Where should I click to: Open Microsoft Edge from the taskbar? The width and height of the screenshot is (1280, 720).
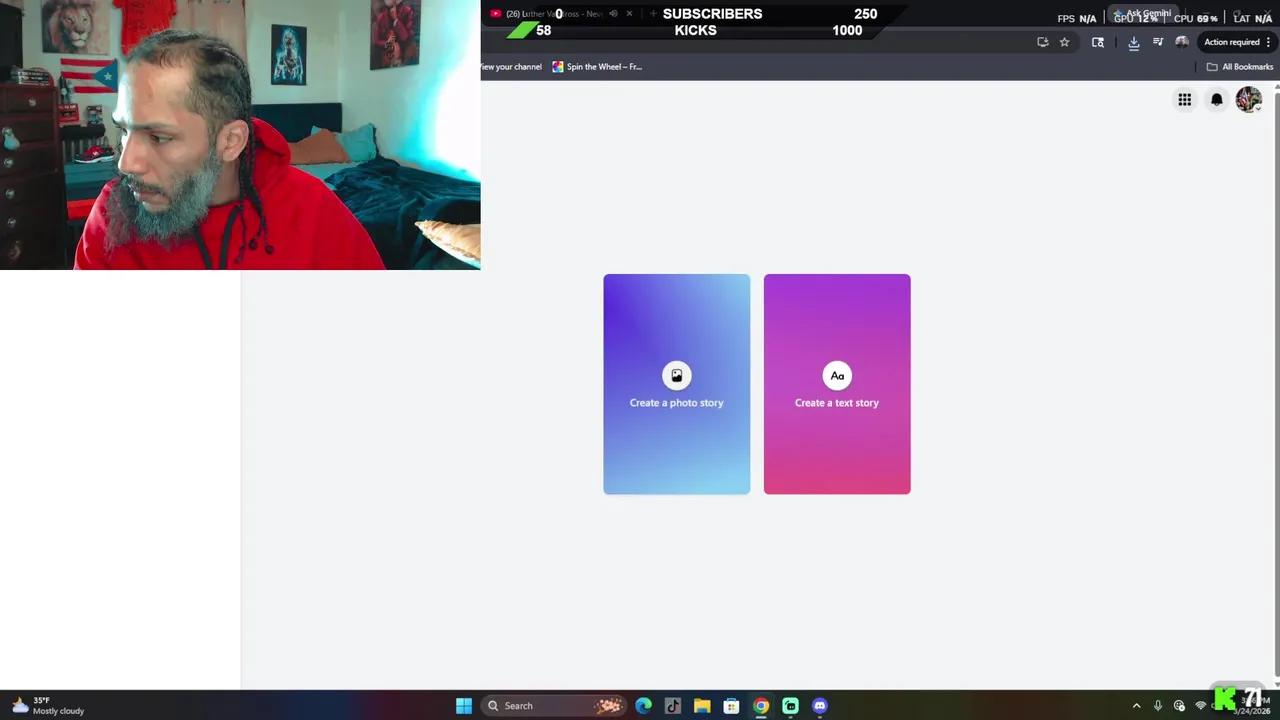[643, 706]
